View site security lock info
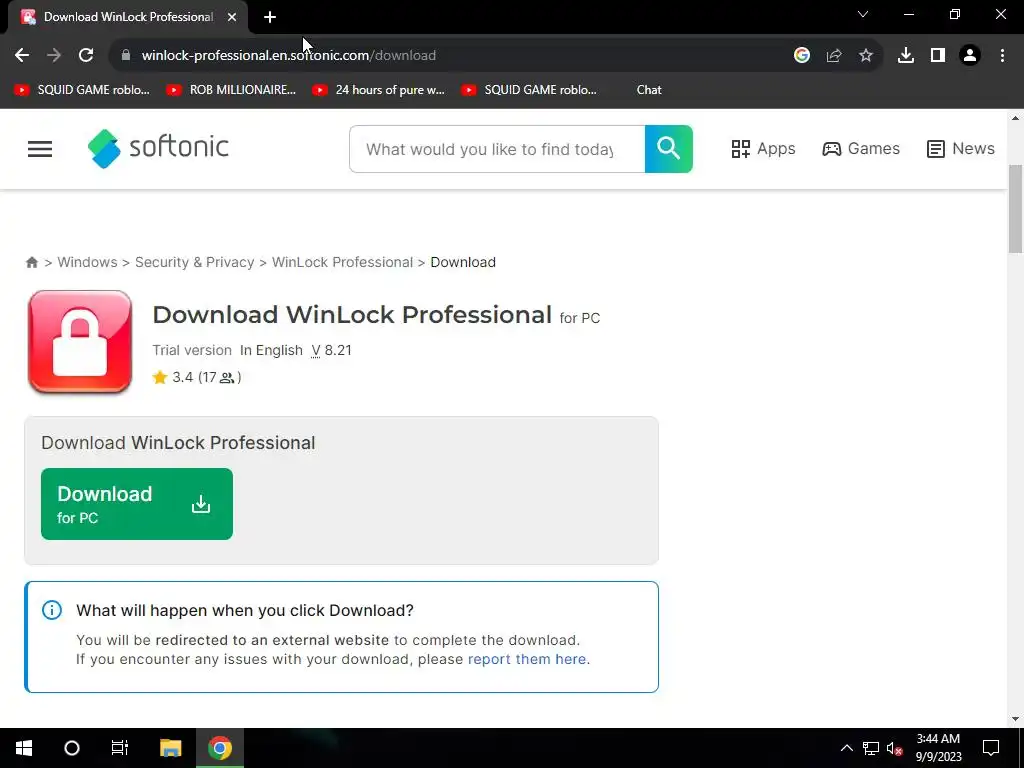Viewport: 1024px width, 768px height. pyautogui.click(x=126, y=56)
